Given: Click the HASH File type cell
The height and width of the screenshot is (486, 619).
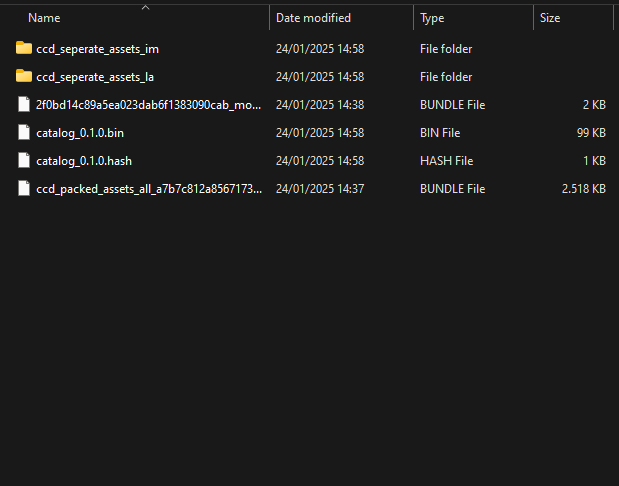Looking at the screenshot, I should [x=447, y=160].
